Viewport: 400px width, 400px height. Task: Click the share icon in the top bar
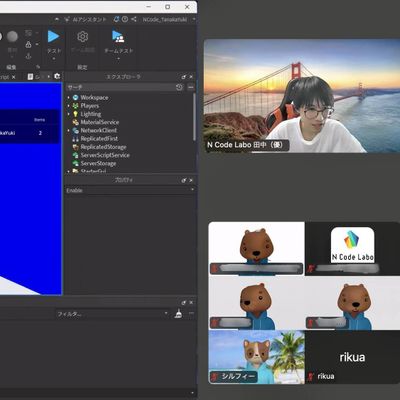coord(134,19)
